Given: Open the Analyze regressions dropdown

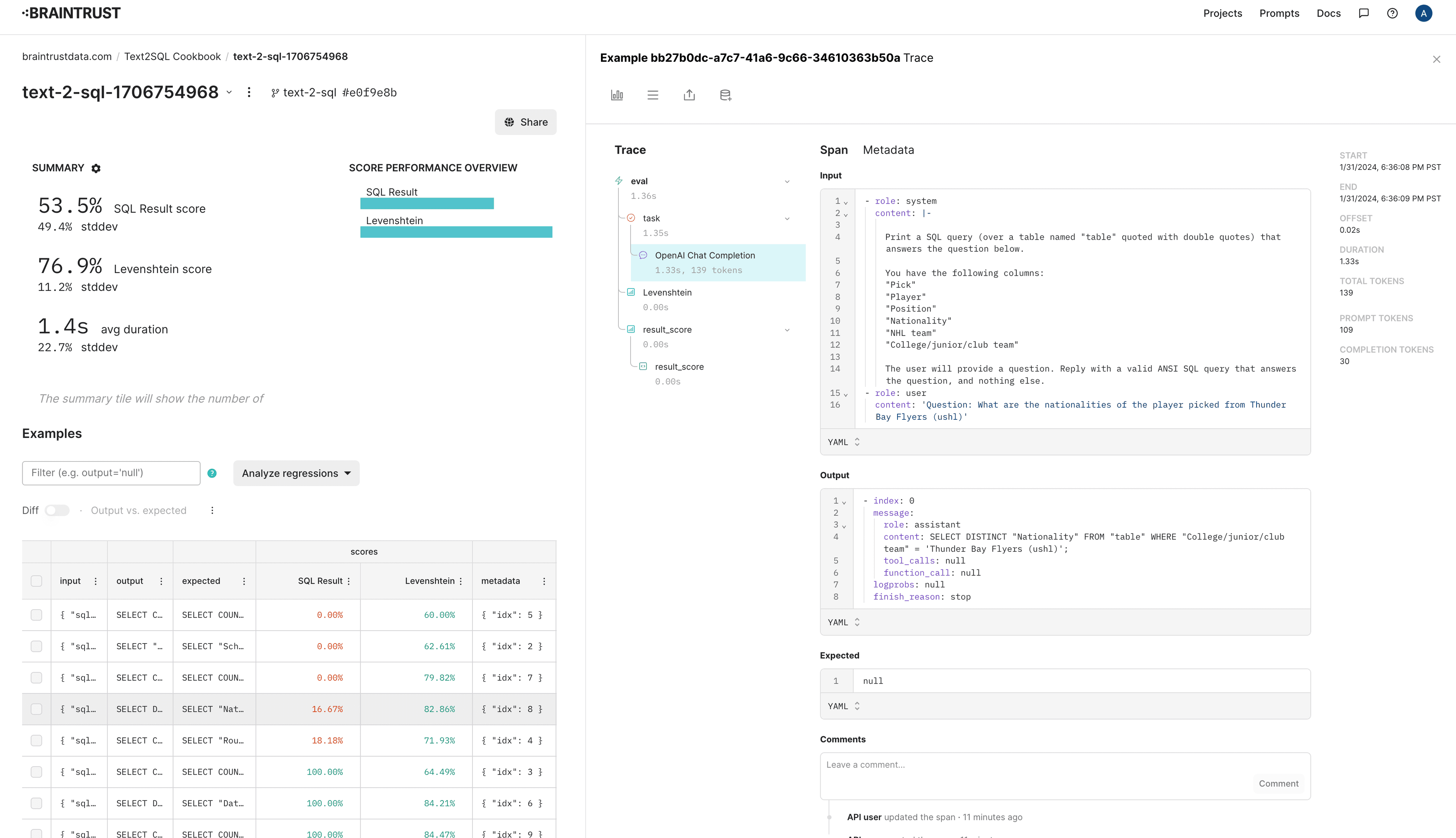Looking at the screenshot, I should tap(296, 473).
